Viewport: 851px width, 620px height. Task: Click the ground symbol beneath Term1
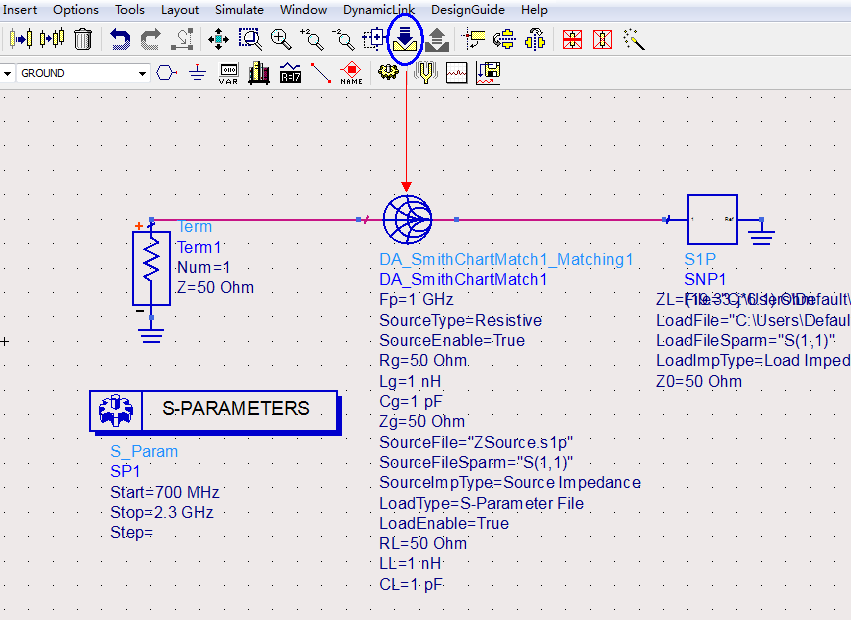click(151, 336)
